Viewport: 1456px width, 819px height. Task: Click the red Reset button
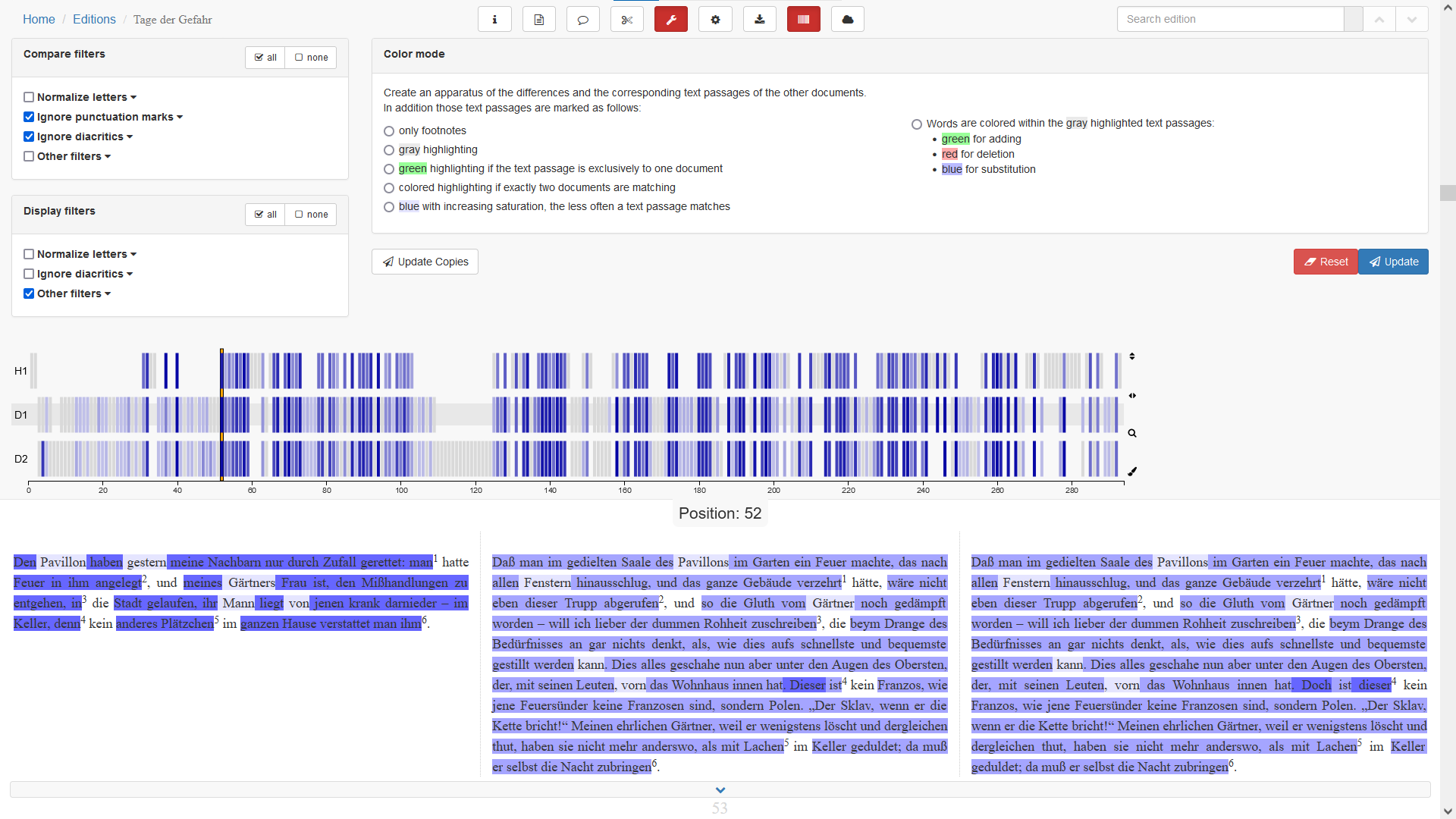tap(1325, 262)
